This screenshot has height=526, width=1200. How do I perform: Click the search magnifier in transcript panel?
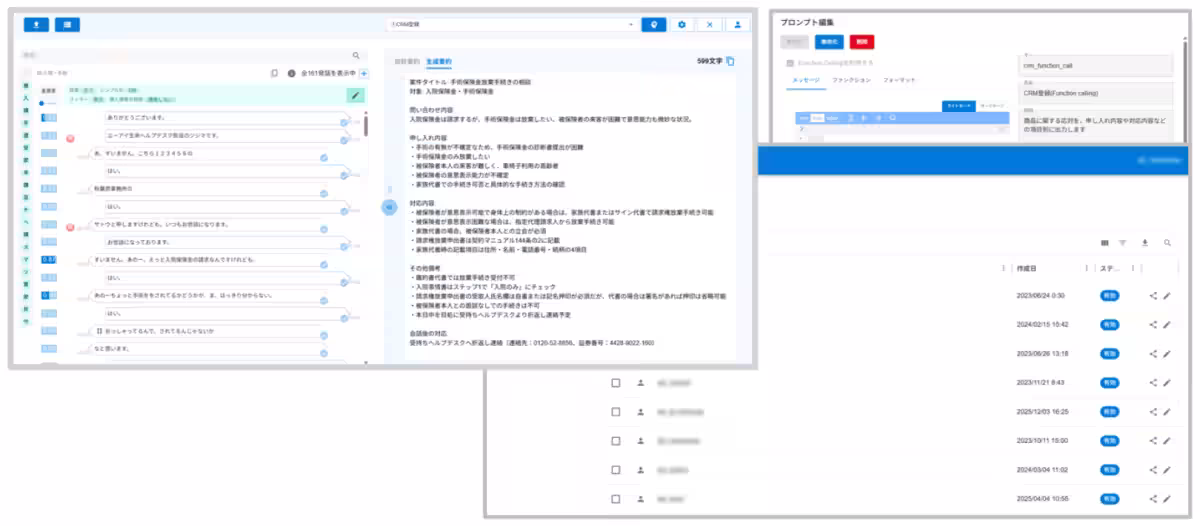click(x=356, y=56)
